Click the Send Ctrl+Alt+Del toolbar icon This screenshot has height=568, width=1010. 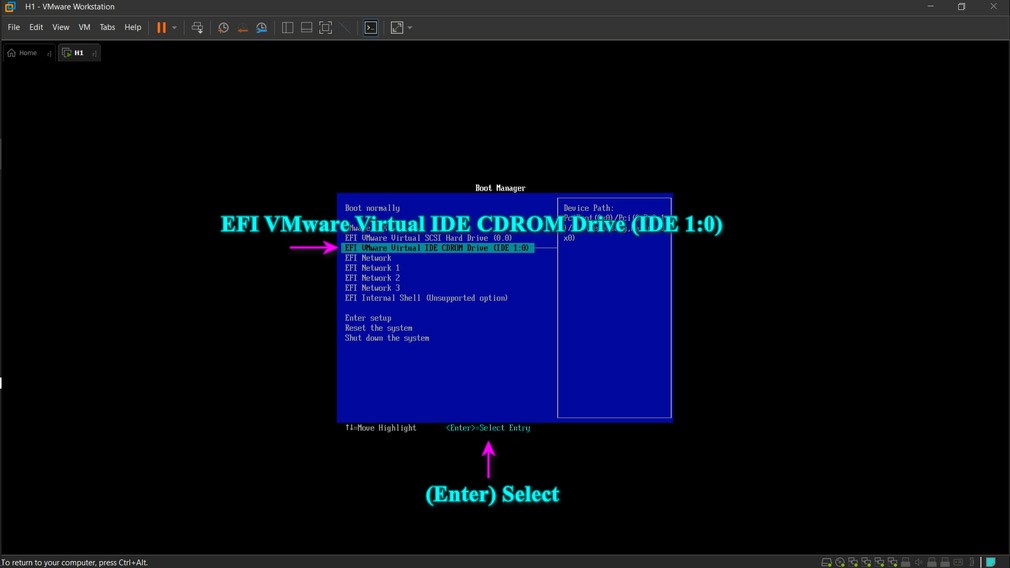(197, 28)
